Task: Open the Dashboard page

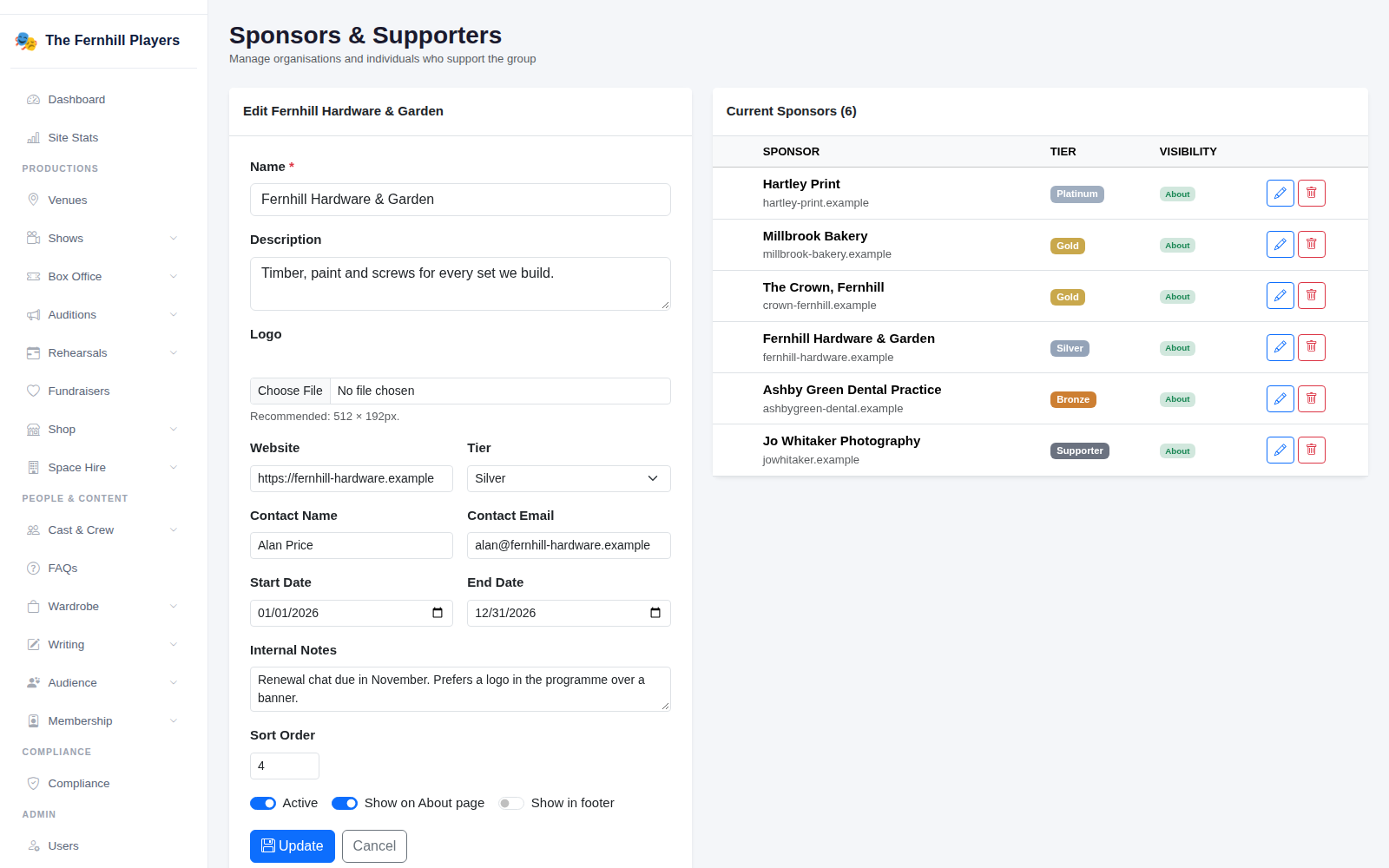Action: click(103, 99)
